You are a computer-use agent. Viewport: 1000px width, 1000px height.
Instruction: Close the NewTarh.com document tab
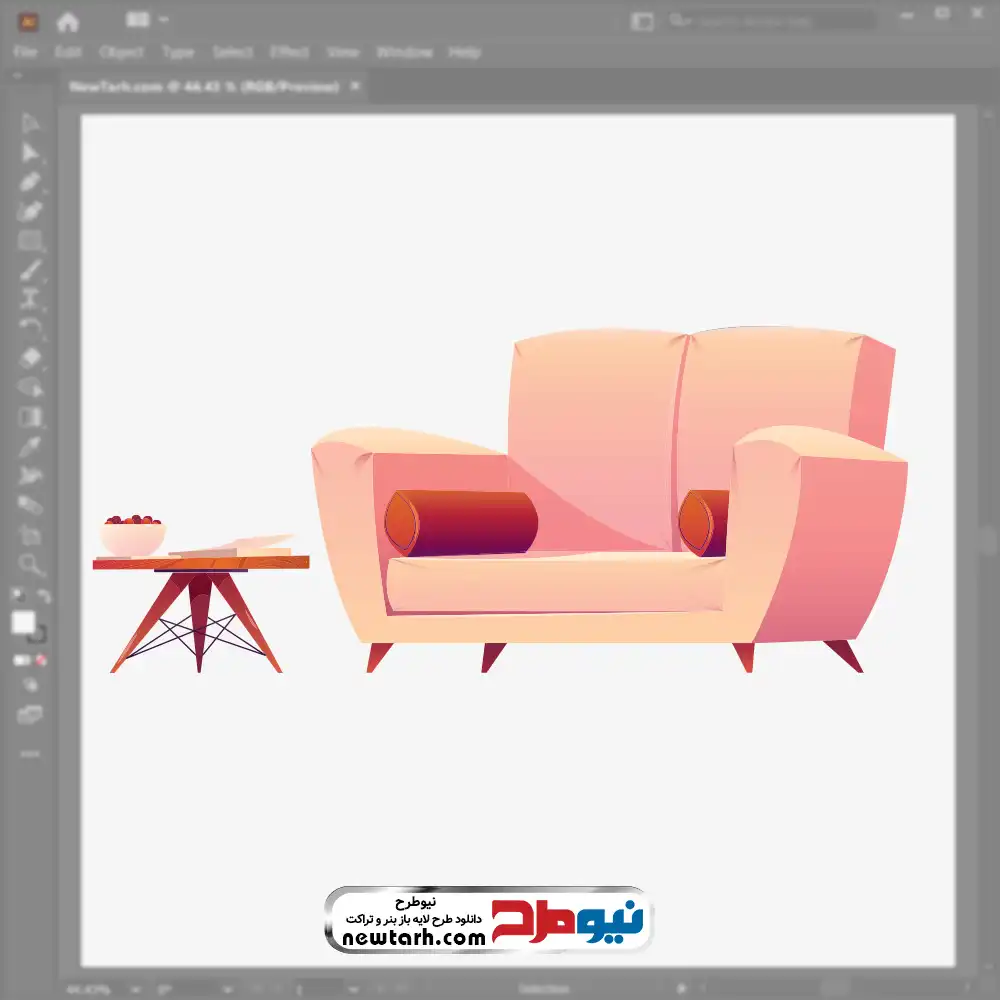[353, 87]
